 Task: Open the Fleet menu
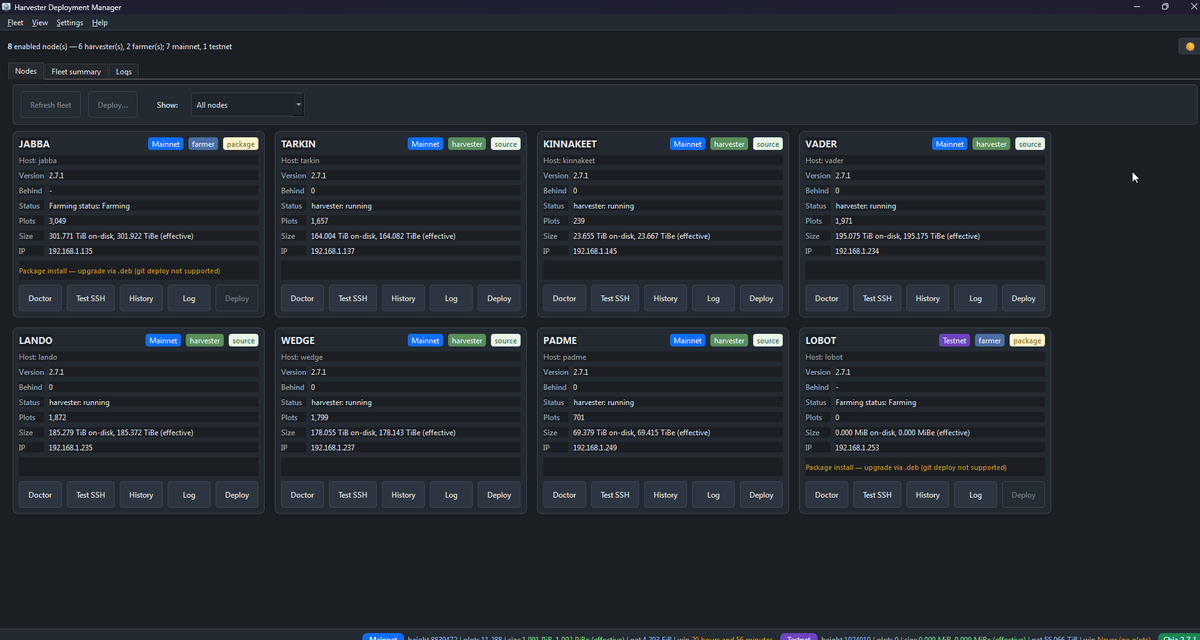[15, 22]
